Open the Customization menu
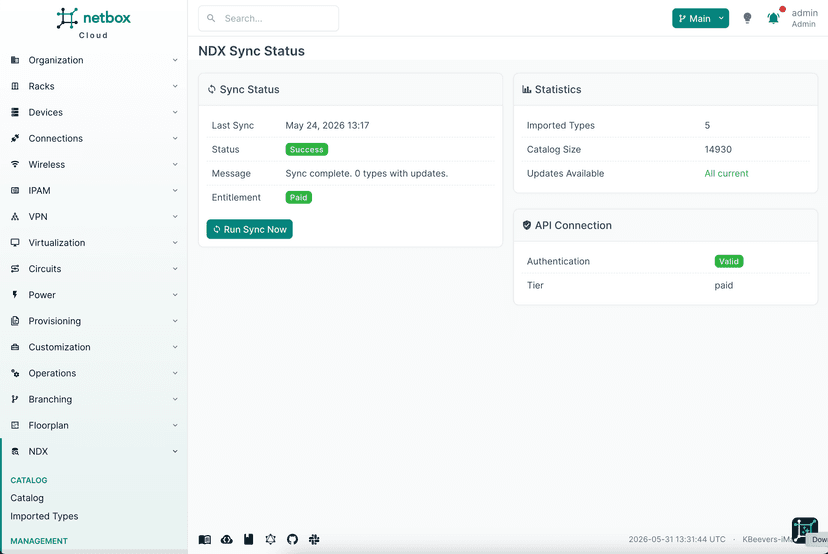 [94, 347]
